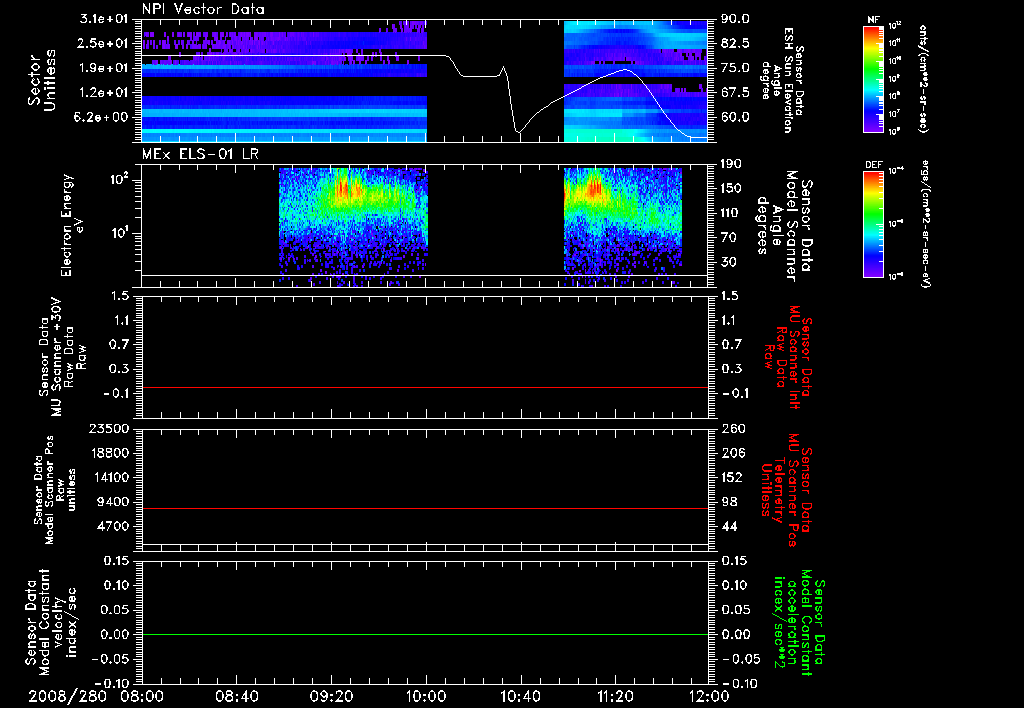The width and height of the screenshot is (1024, 708).
Task: Click the red line in MU Scanner +30V plot
Action: 425,387
